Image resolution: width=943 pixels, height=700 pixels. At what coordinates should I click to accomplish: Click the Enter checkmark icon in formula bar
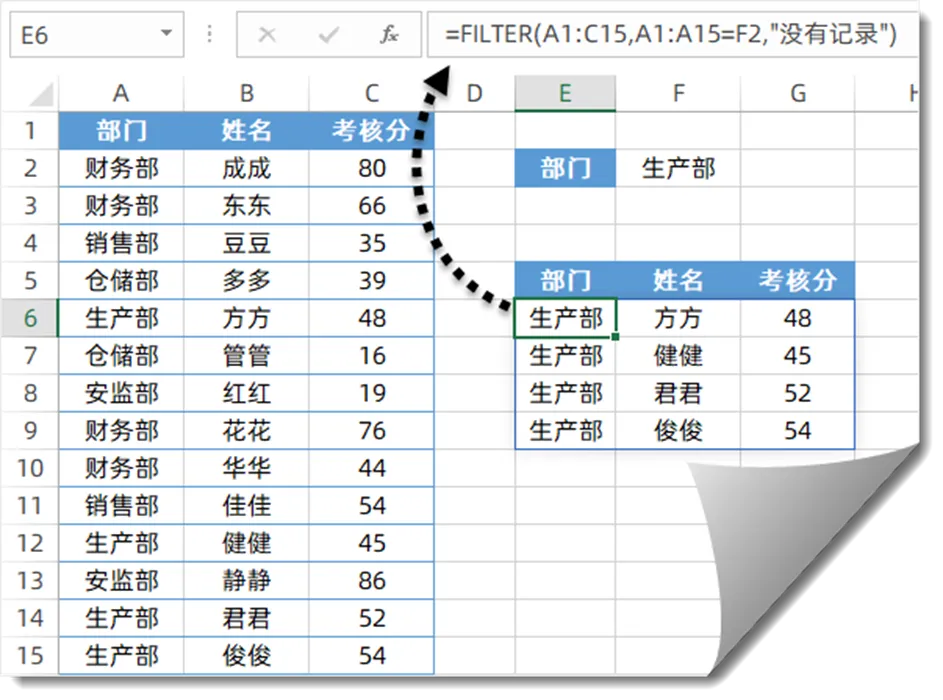click(328, 36)
